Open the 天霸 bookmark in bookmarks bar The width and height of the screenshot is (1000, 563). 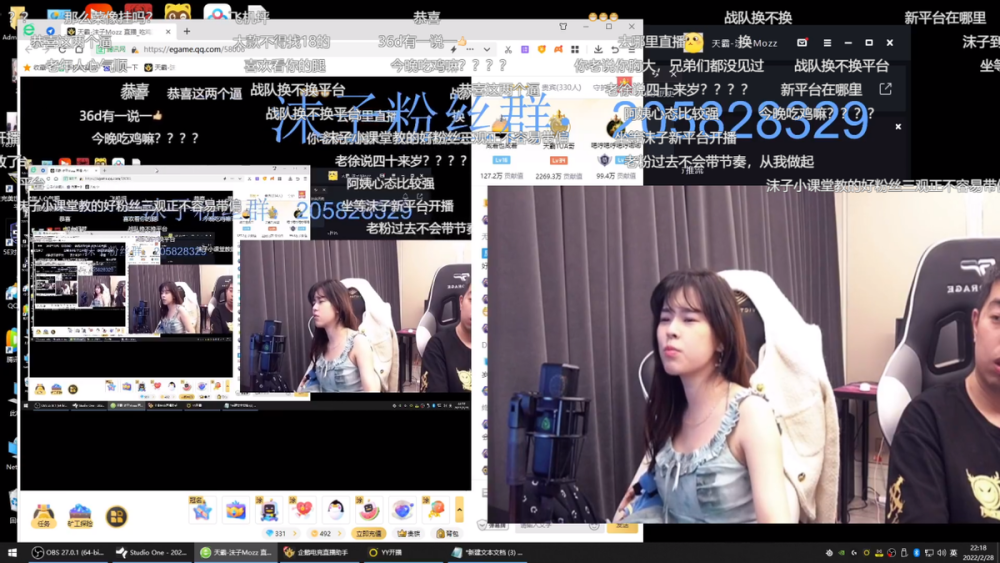[159, 67]
